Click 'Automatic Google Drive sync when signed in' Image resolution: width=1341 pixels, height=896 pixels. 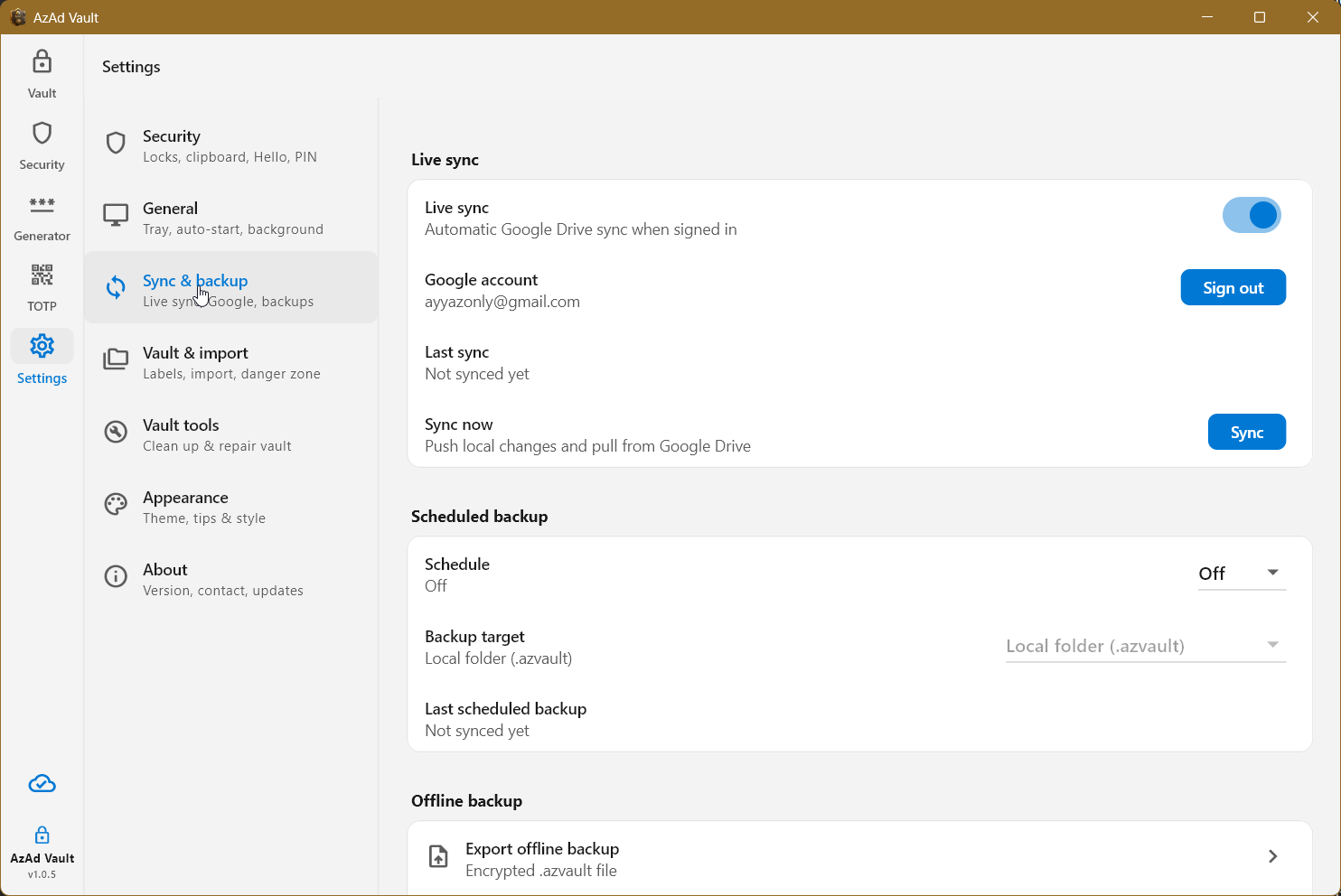(x=580, y=229)
